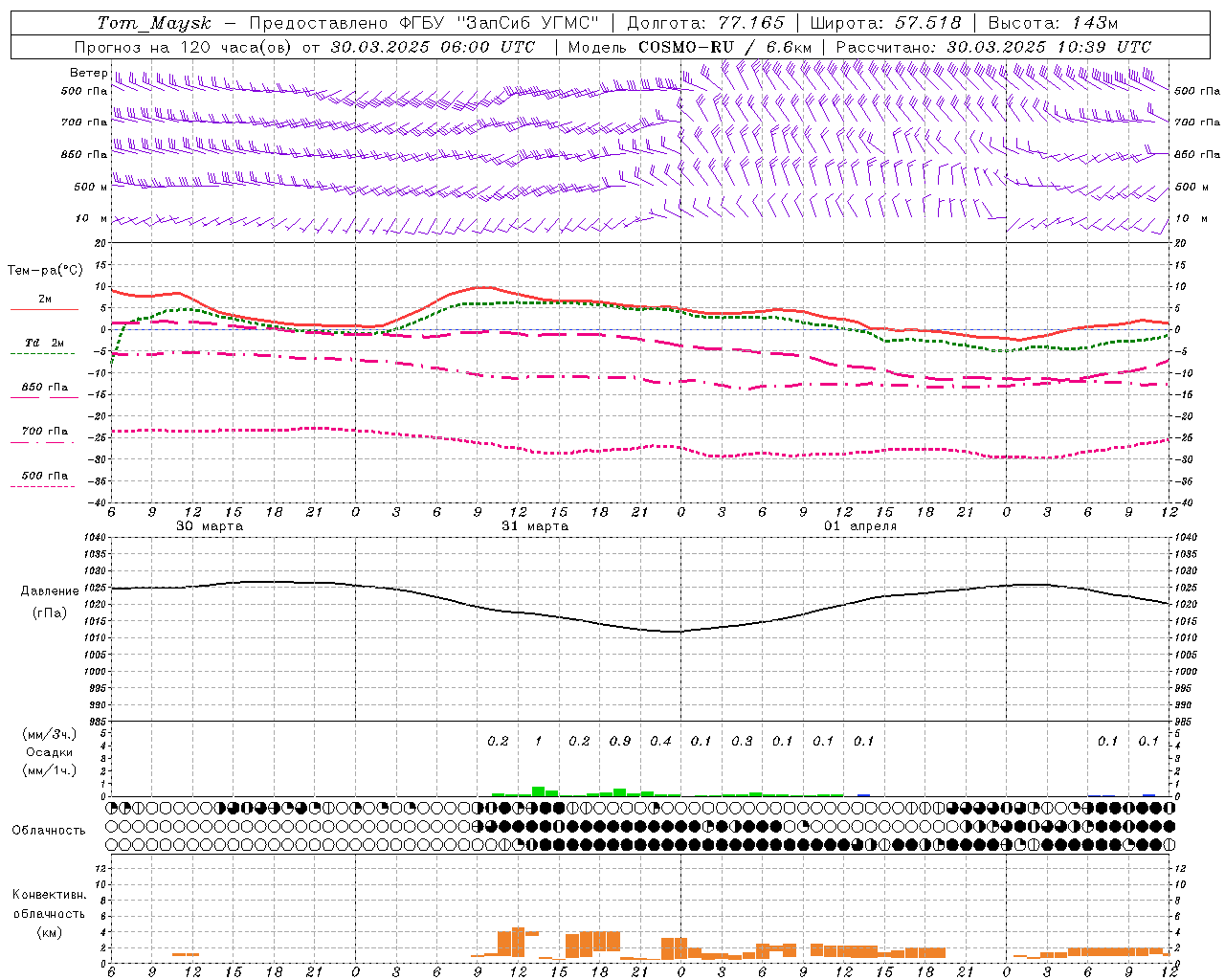Click the station name Tom_Maysk in header
The width and height of the screenshot is (1225, 980).
click(155, 23)
